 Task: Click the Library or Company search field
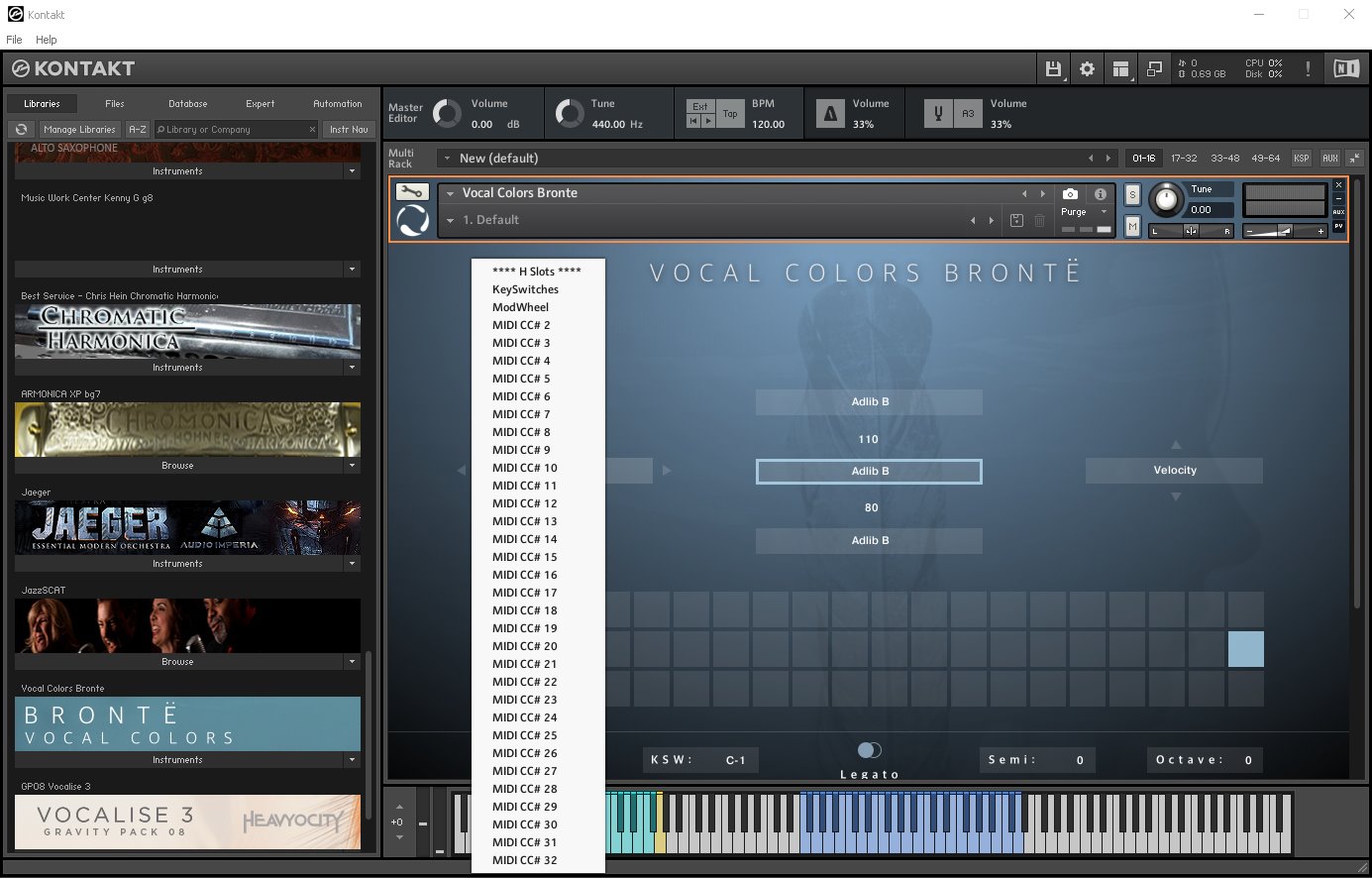235,130
